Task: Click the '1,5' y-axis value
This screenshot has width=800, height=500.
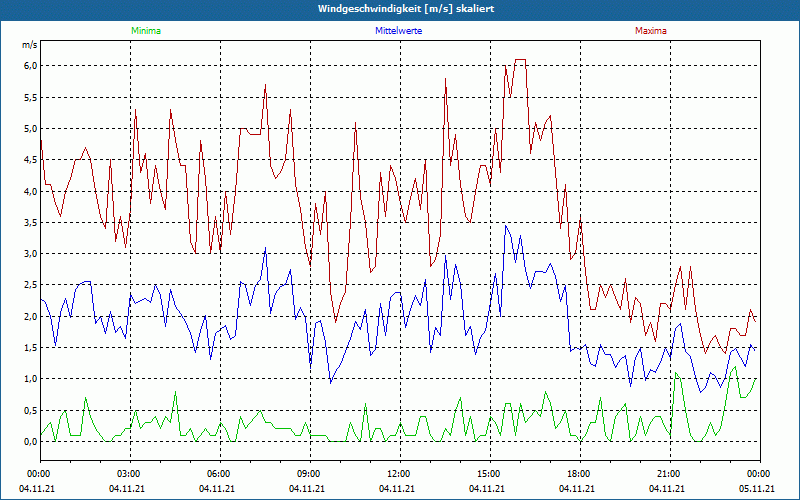Action: coord(31,347)
